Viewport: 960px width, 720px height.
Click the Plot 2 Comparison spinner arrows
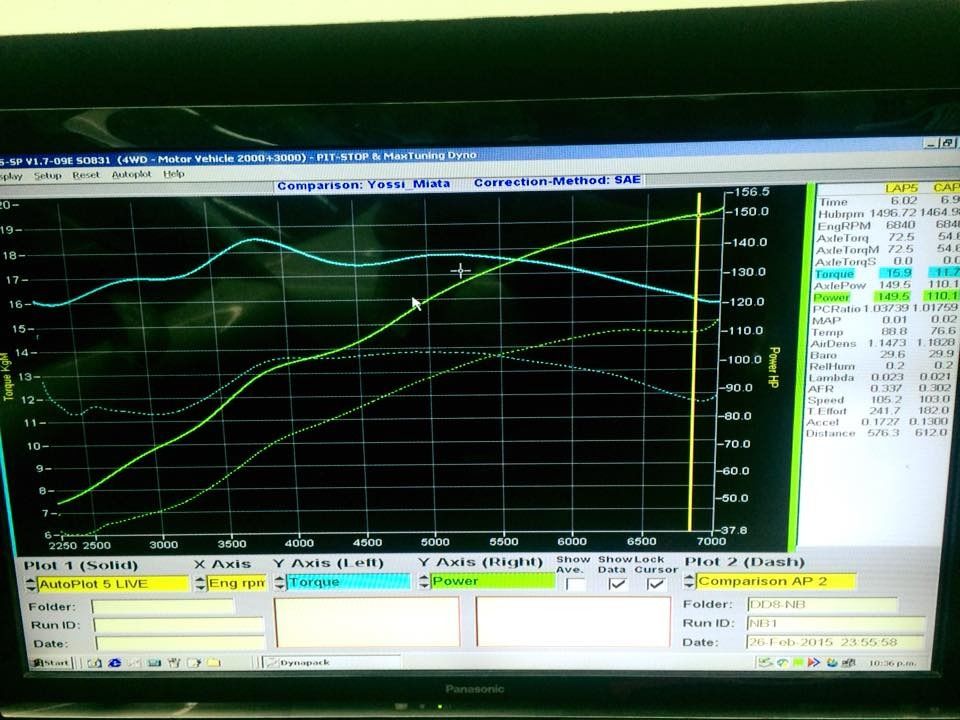pyautogui.click(x=689, y=581)
